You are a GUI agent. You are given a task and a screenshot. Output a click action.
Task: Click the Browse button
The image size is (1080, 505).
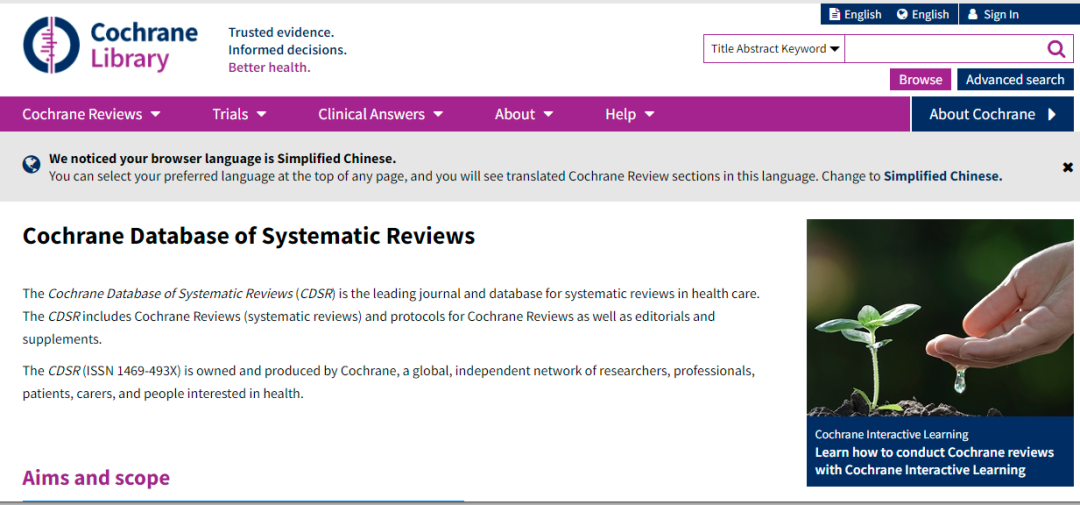click(x=920, y=80)
